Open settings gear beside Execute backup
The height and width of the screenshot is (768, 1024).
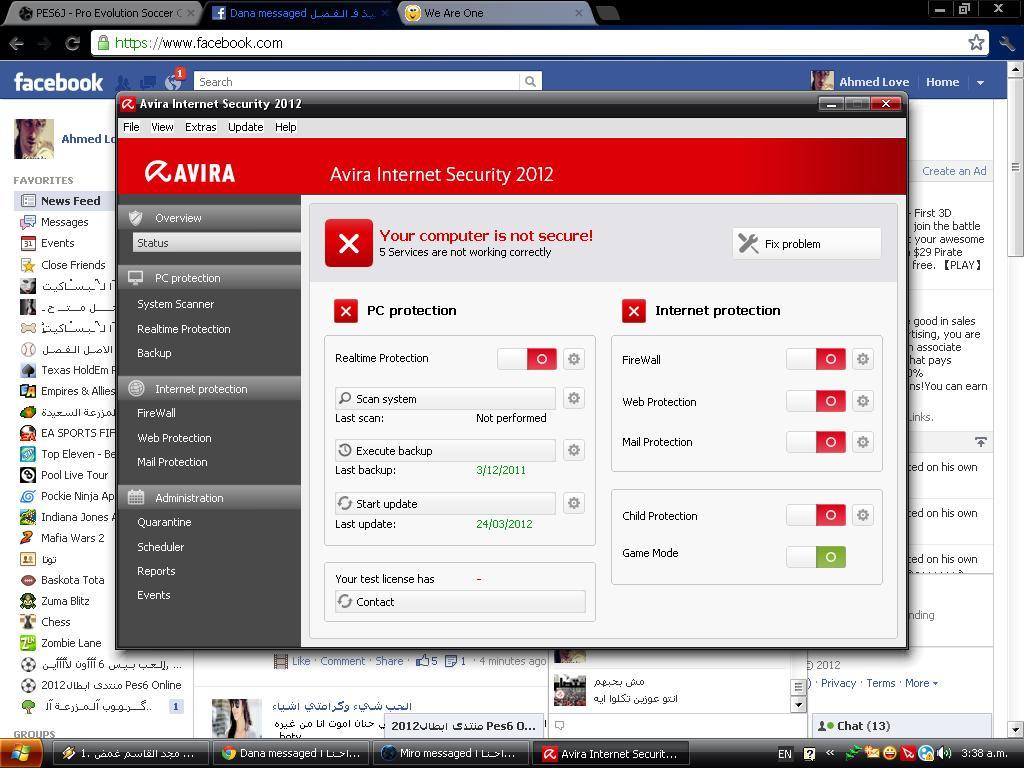573,450
